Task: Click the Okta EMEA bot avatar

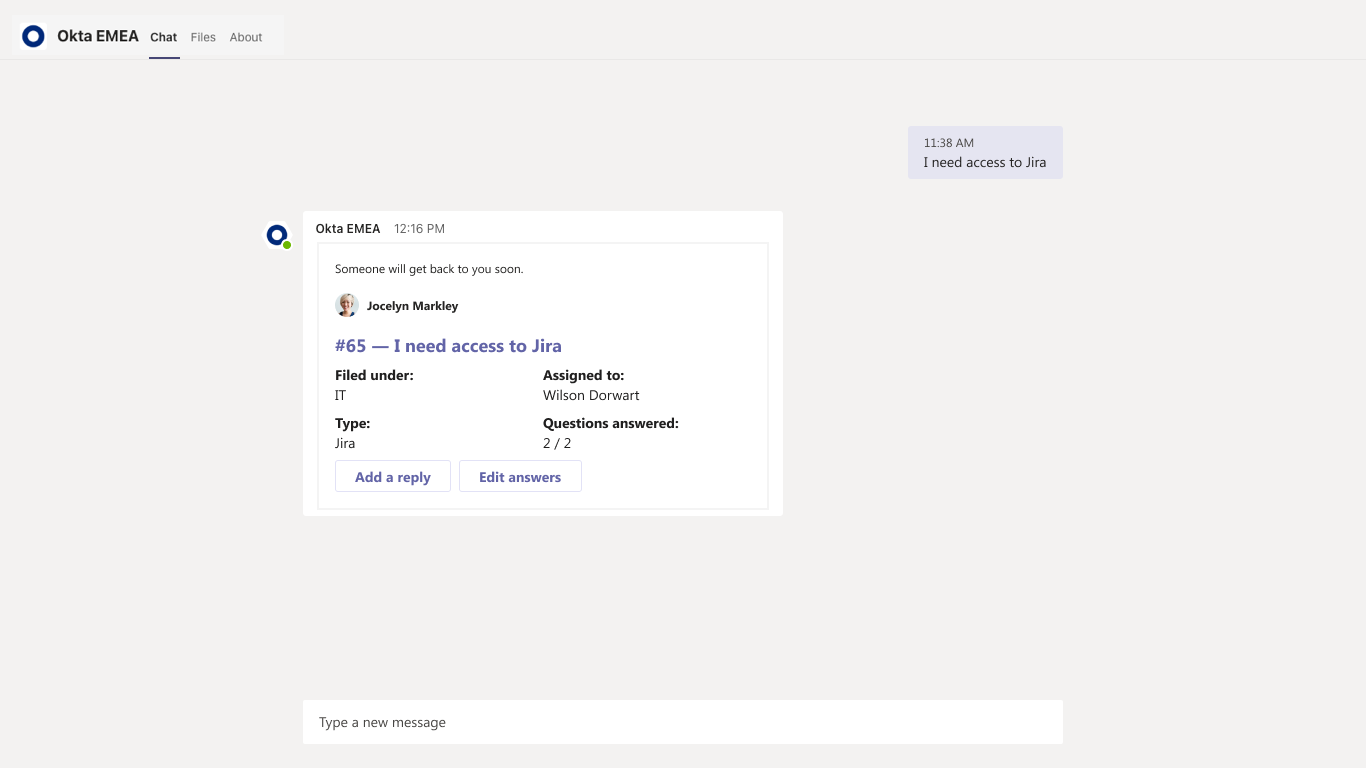Action: pyautogui.click(x=277, y=235)
